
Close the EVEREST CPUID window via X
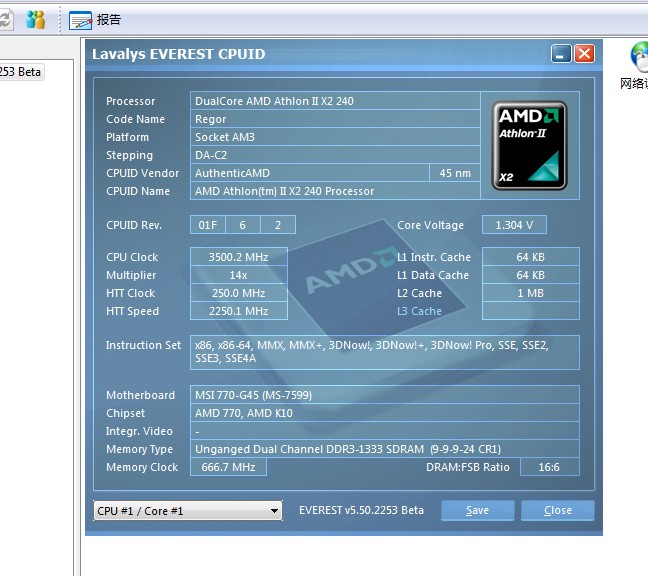584,54
